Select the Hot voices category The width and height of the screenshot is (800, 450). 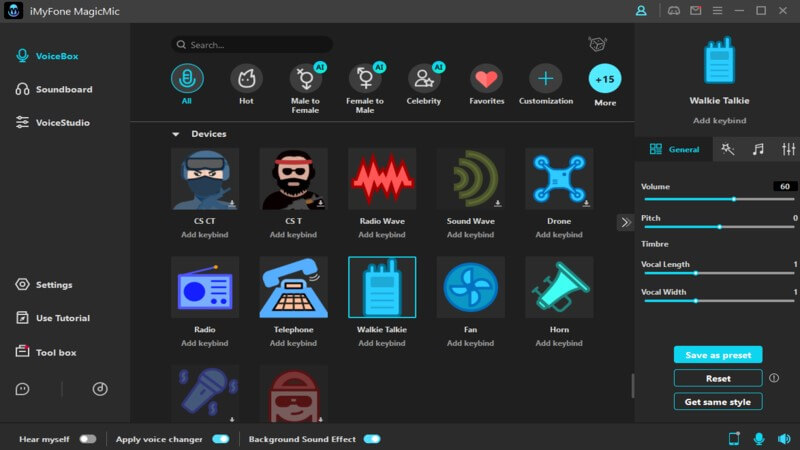point(246,85)
